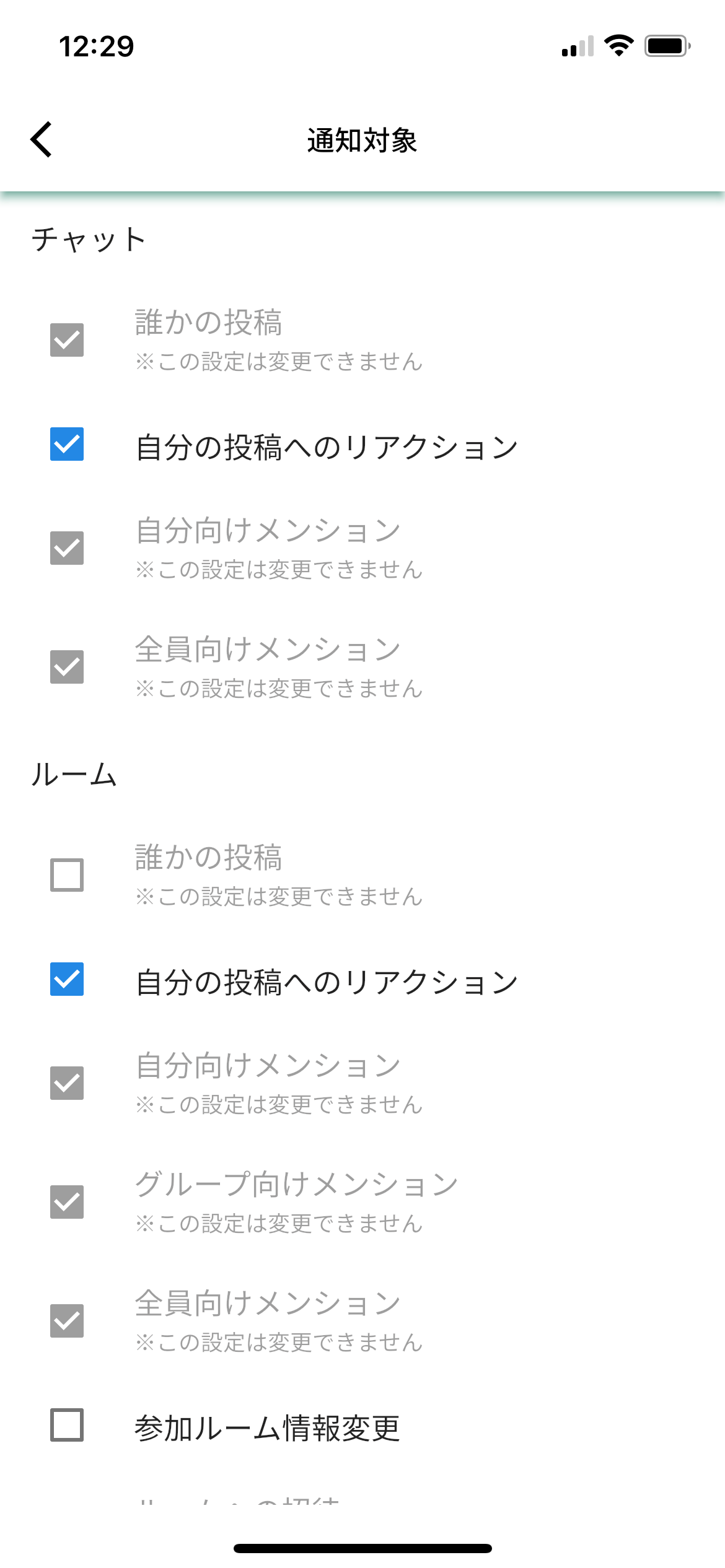
Task: Tap the battery status icon
Action: [667, 46]
